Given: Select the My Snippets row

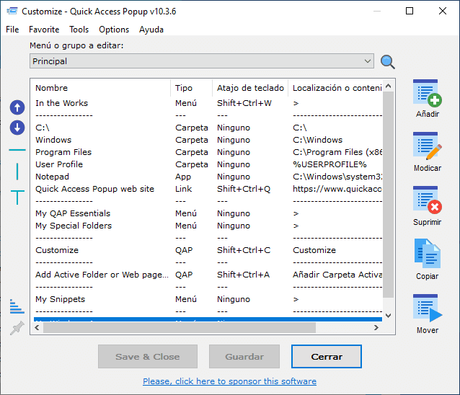Looking at the screenshot, I should click(x=208, y=299).
